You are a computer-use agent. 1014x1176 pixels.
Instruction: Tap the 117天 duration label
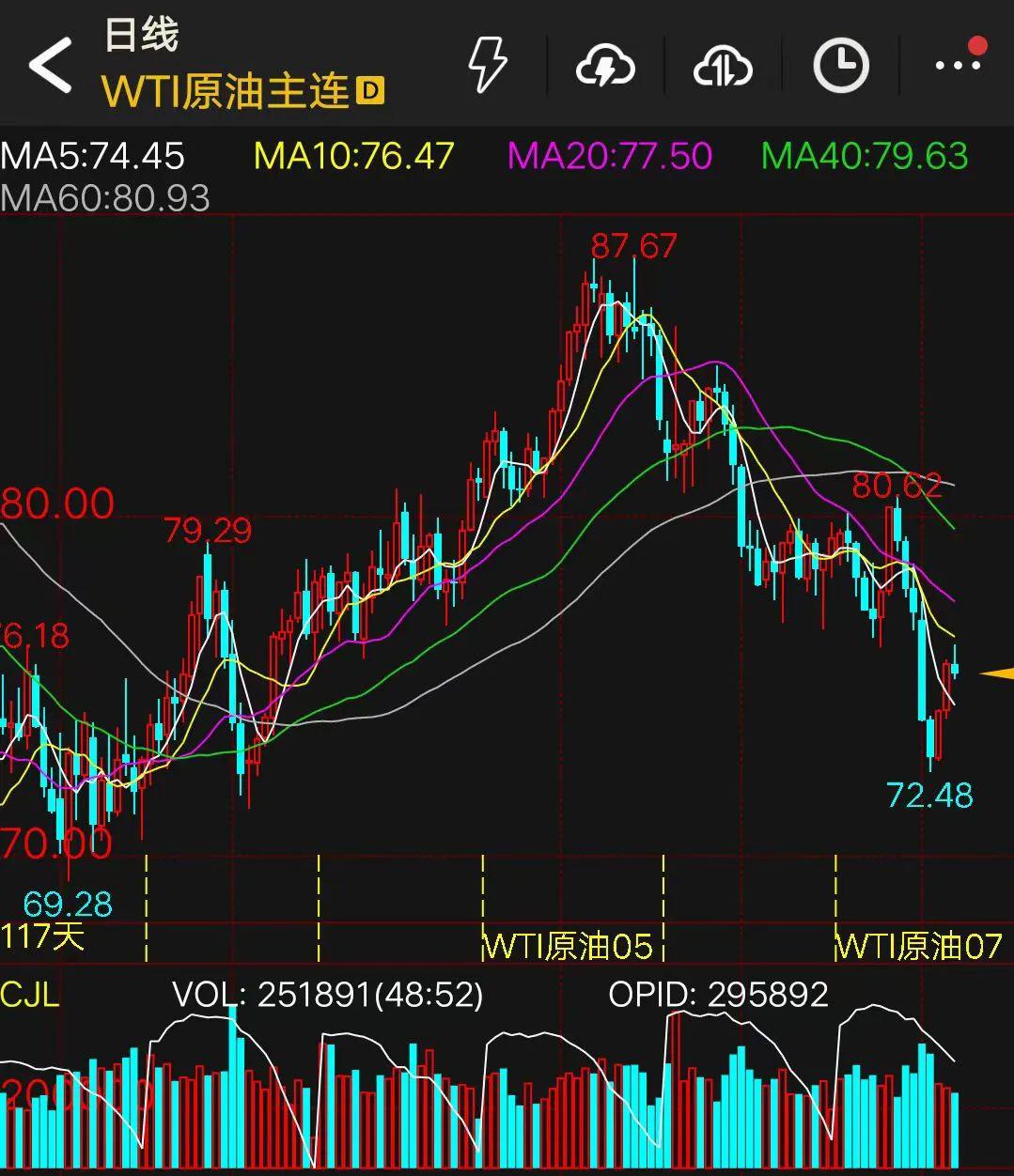click(x=42, y=936)
